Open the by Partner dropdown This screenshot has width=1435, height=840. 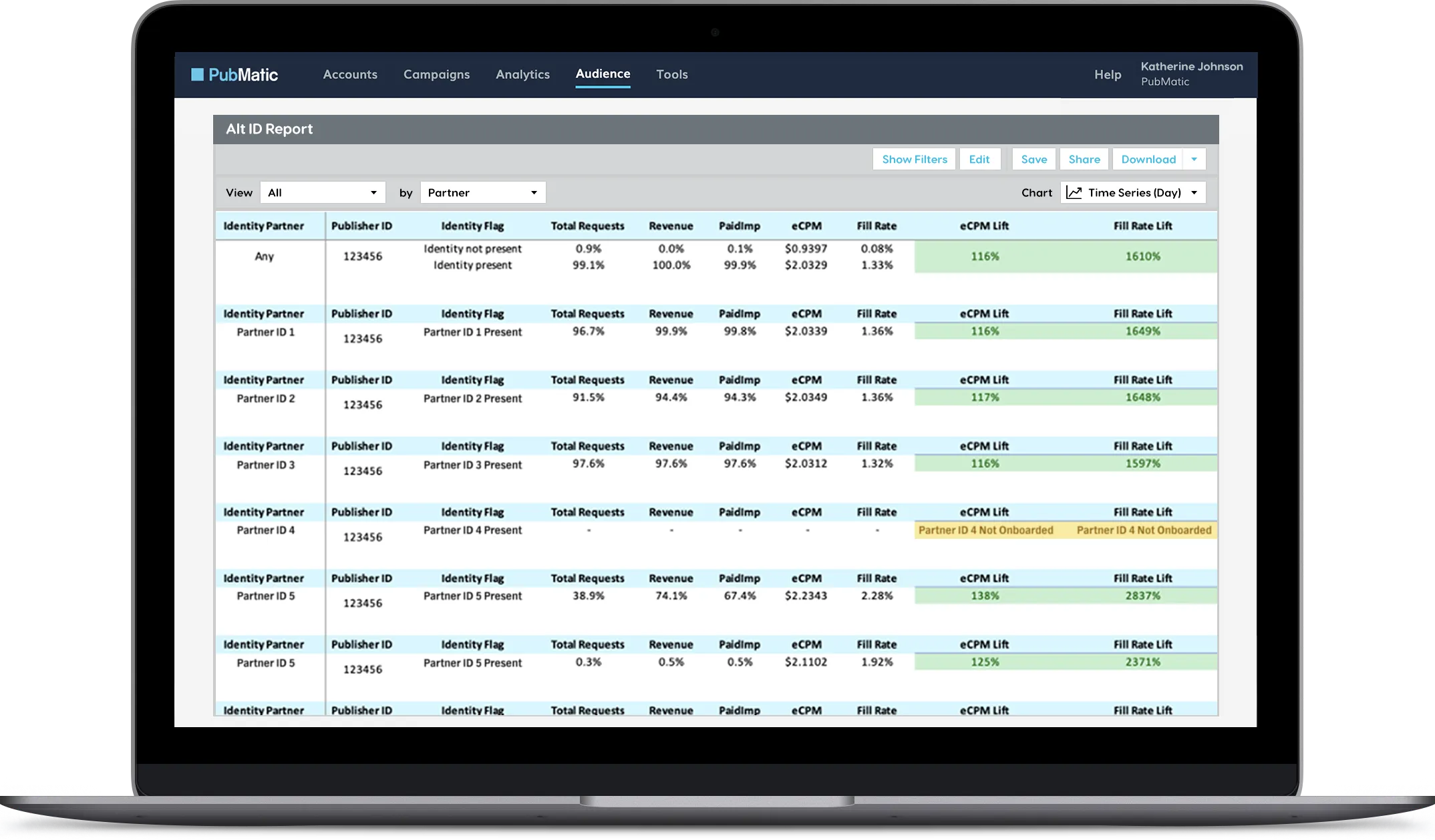[482, 192]
